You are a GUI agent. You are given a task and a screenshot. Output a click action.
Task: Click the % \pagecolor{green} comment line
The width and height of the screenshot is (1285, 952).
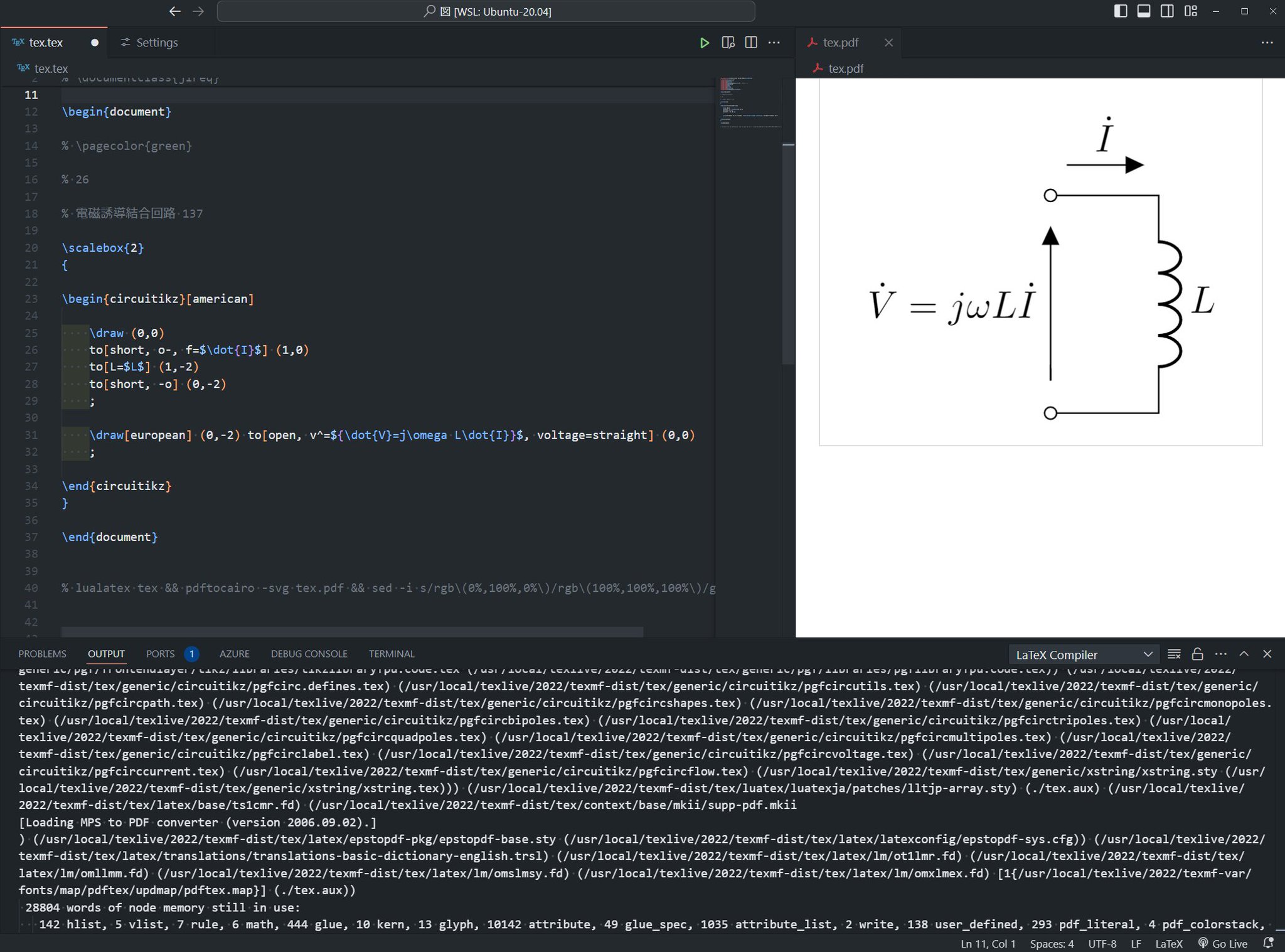coord(127,146)
